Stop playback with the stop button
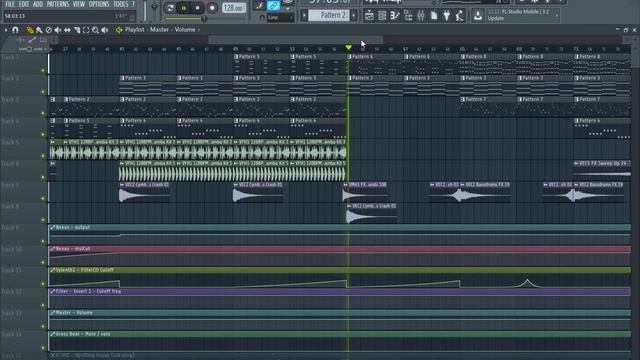This screenshot has height=360, width=640. 198,8
